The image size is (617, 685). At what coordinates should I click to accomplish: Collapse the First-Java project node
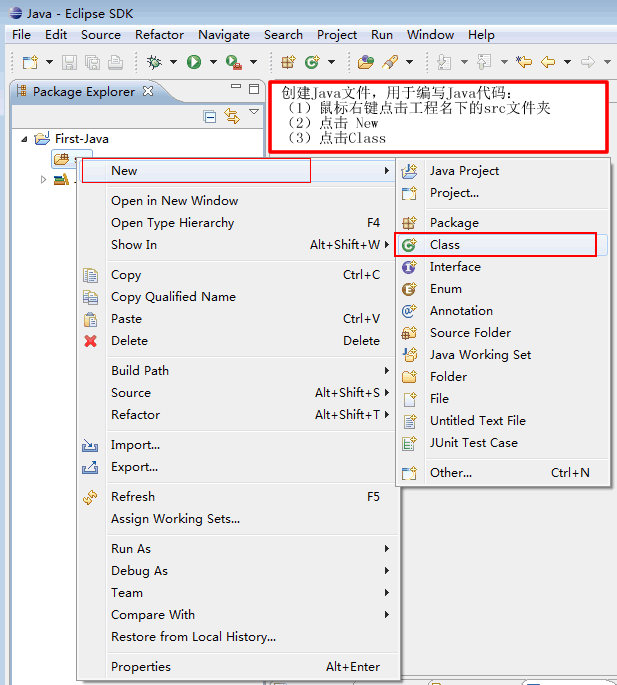pos(24,139)
